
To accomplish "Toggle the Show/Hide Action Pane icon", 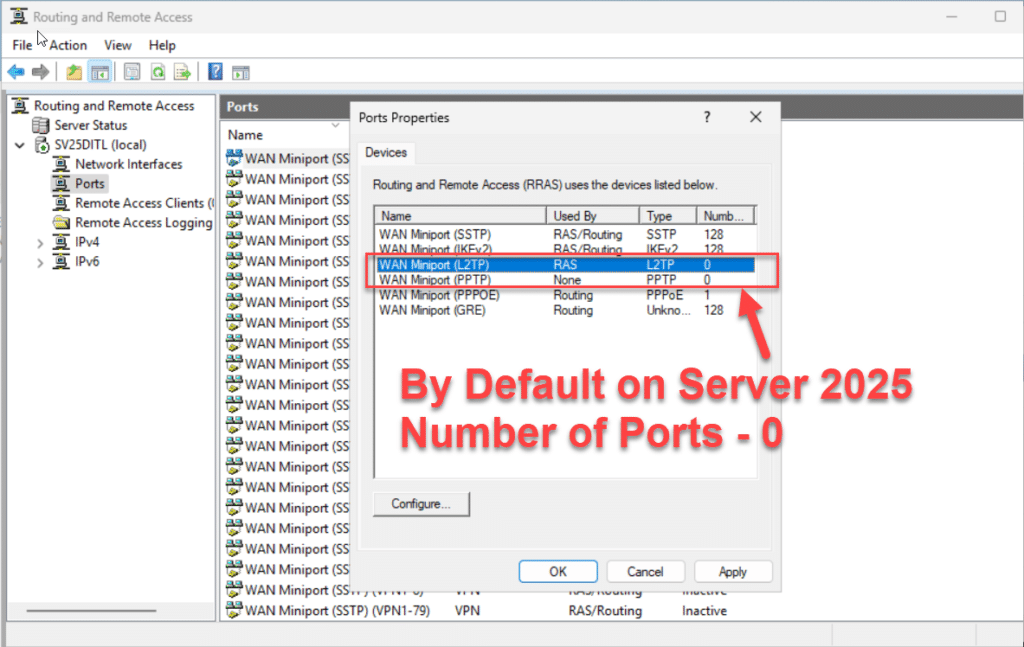I will click(x=240, y=71).
